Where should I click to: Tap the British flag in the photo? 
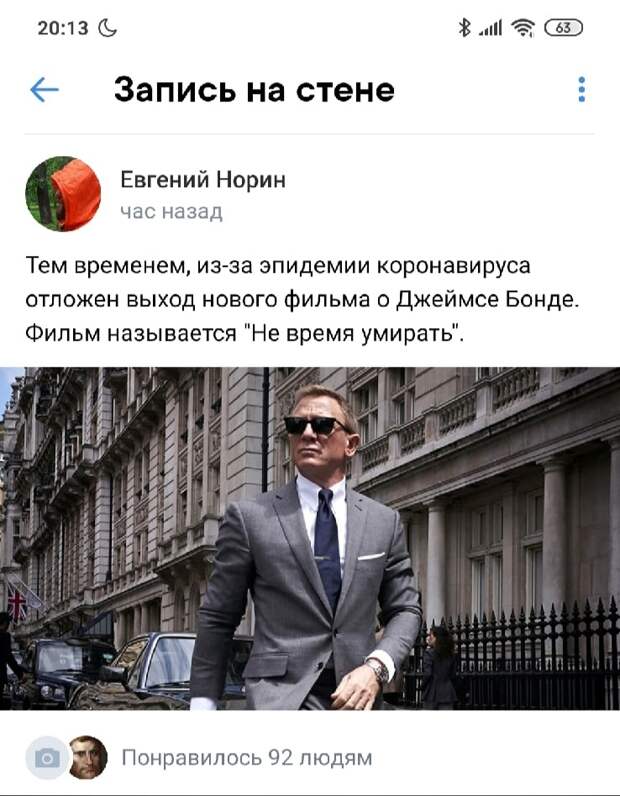coord(17,603)
